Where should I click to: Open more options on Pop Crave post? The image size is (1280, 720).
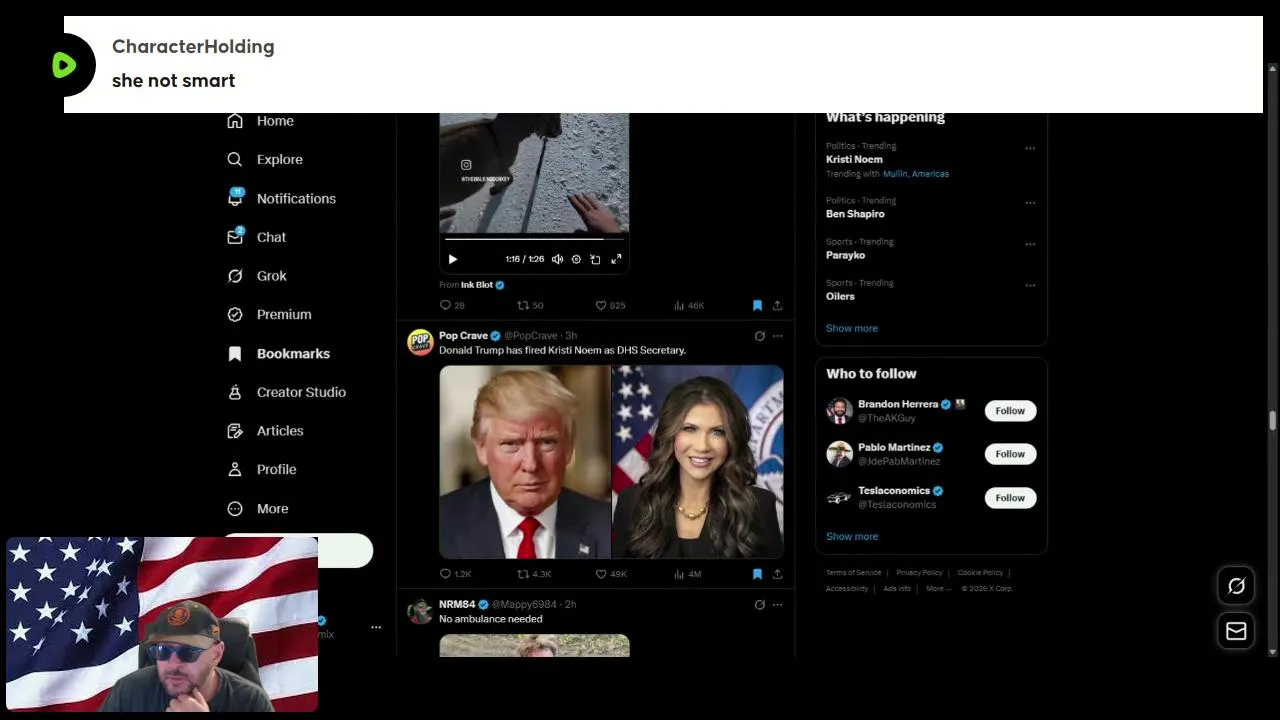click(777, 336)
